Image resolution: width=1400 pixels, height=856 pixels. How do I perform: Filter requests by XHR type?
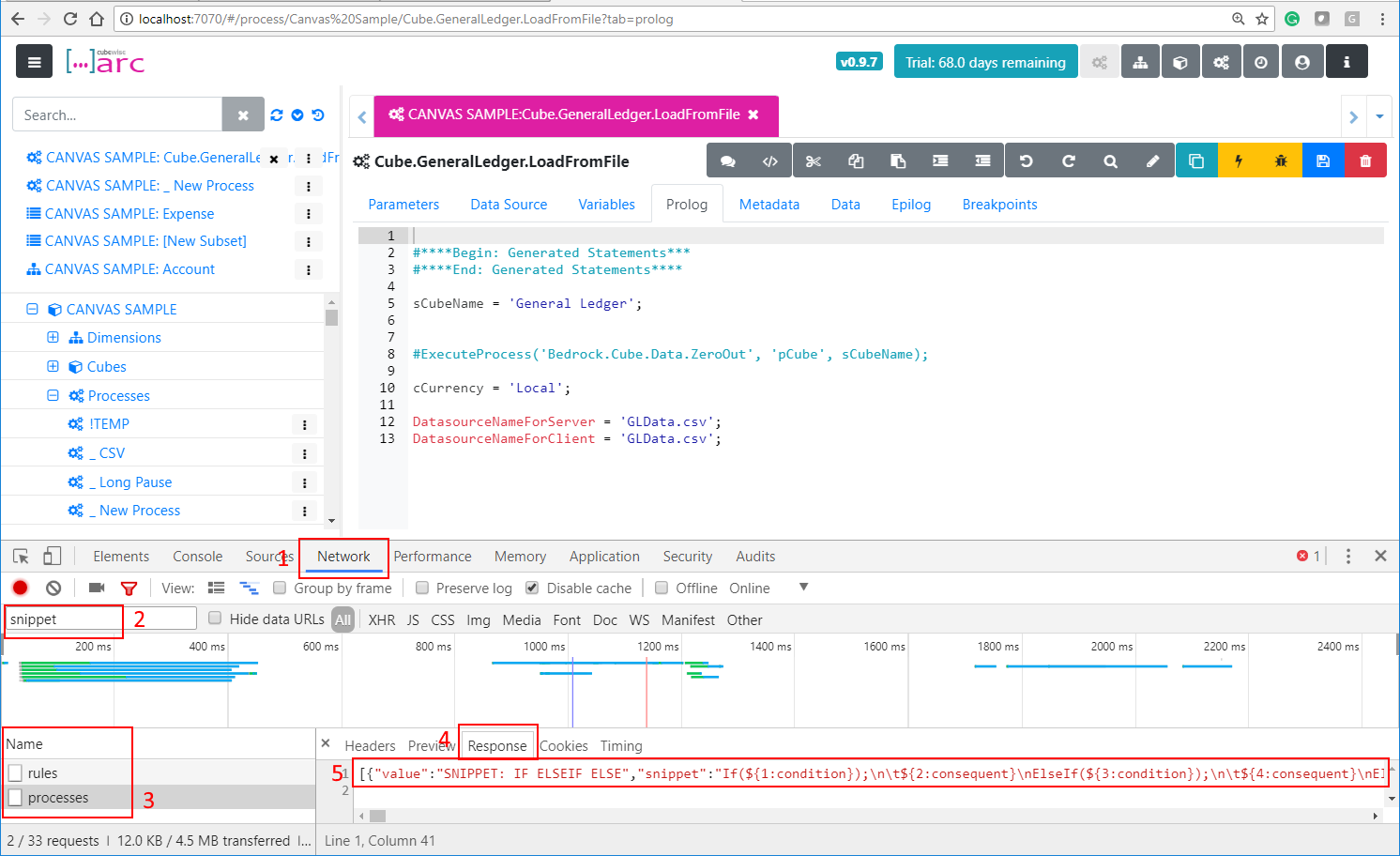point(382,619)
